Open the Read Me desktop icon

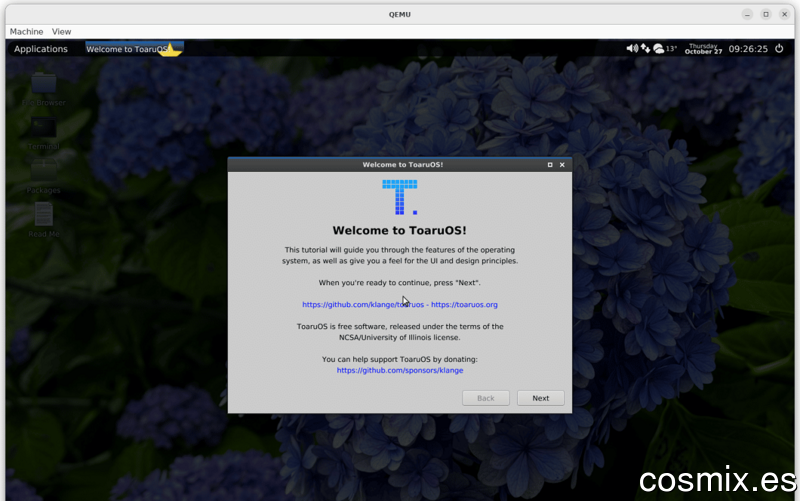44,220
